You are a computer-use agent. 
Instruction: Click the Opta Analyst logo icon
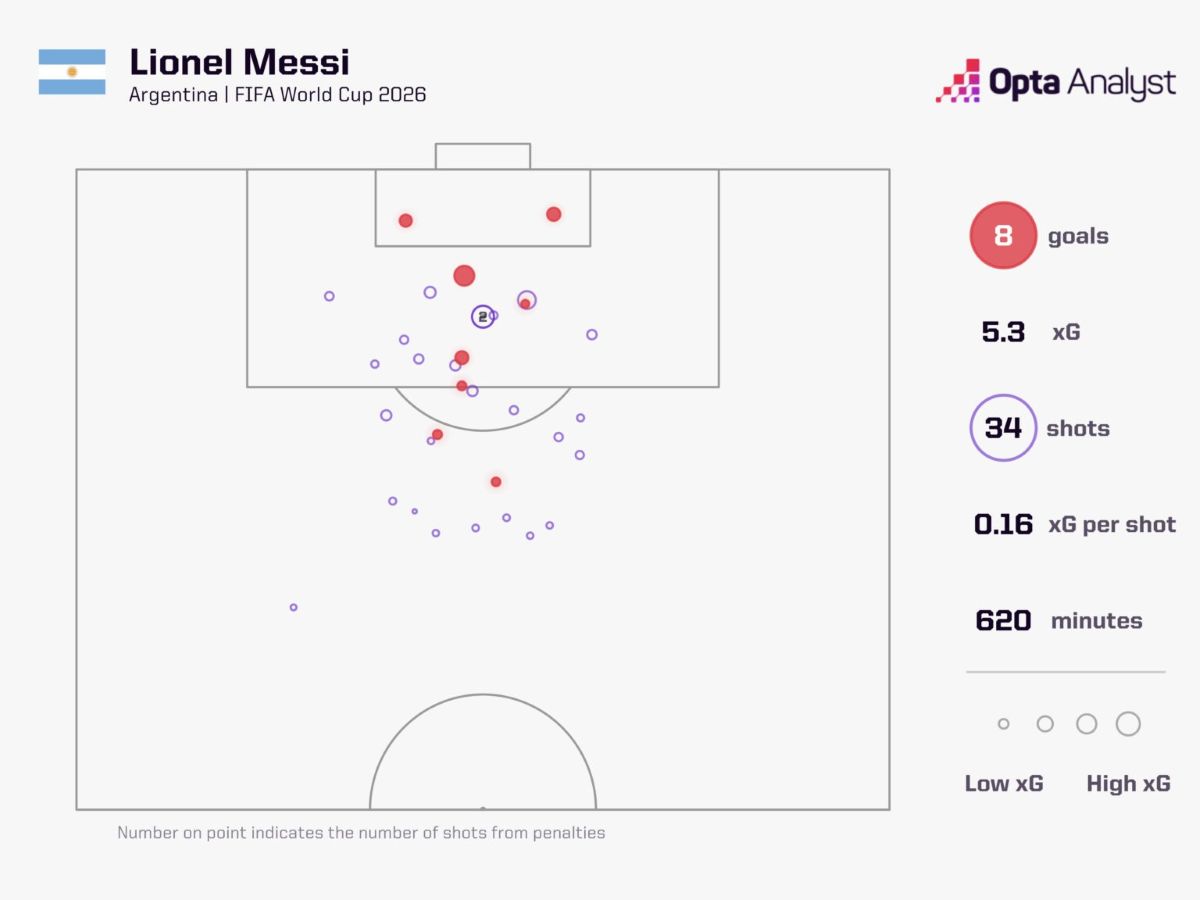tap(958, 81)
